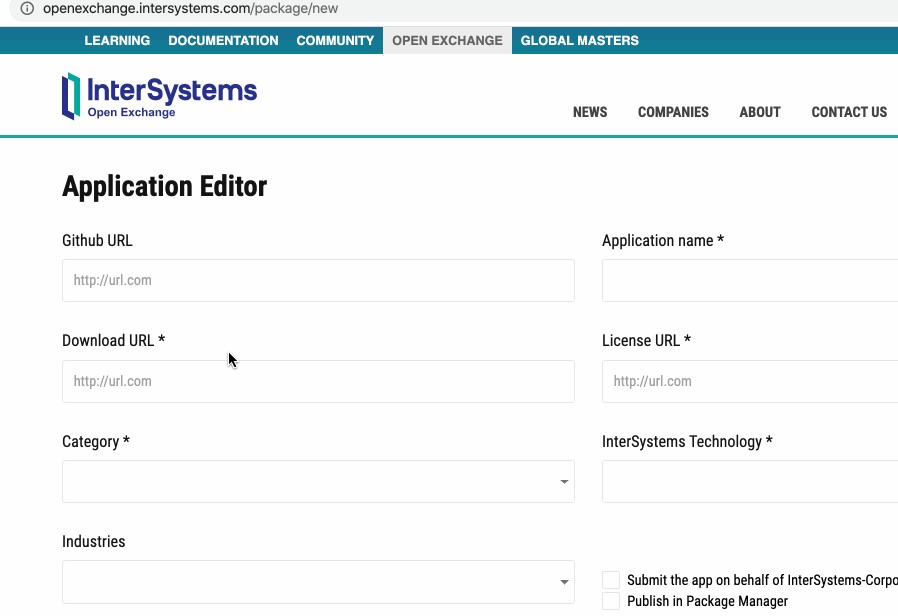Viewport: 898px width, 616px height.
Task: Navigate to the Companies page
Action: pos(673,112)
